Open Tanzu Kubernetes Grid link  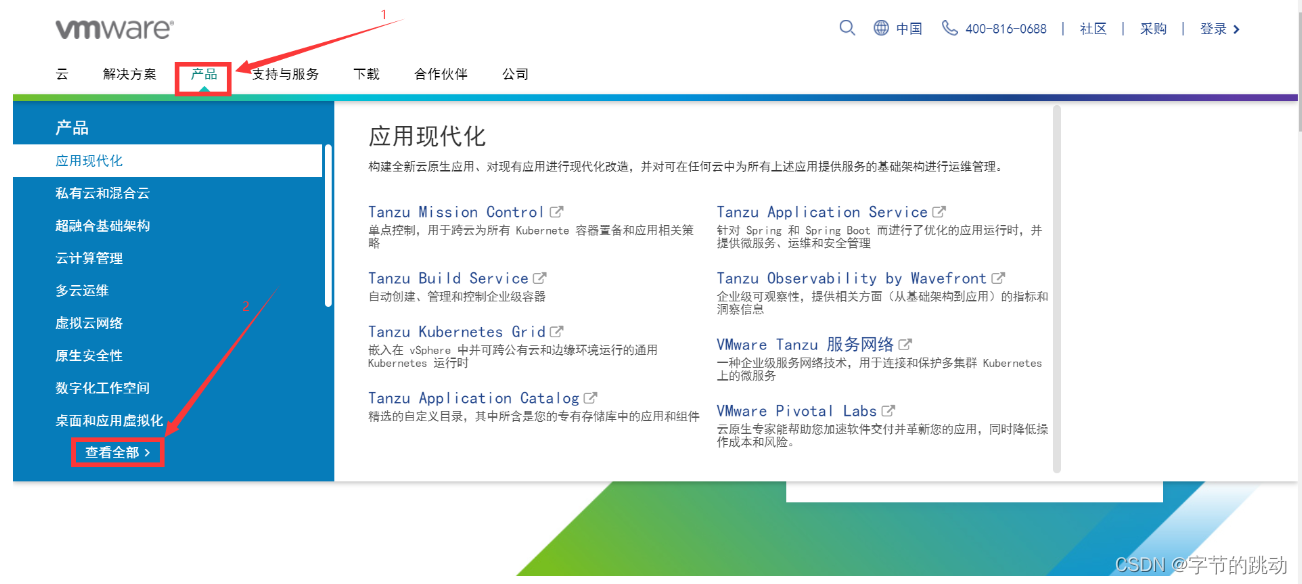pos(457,331)
